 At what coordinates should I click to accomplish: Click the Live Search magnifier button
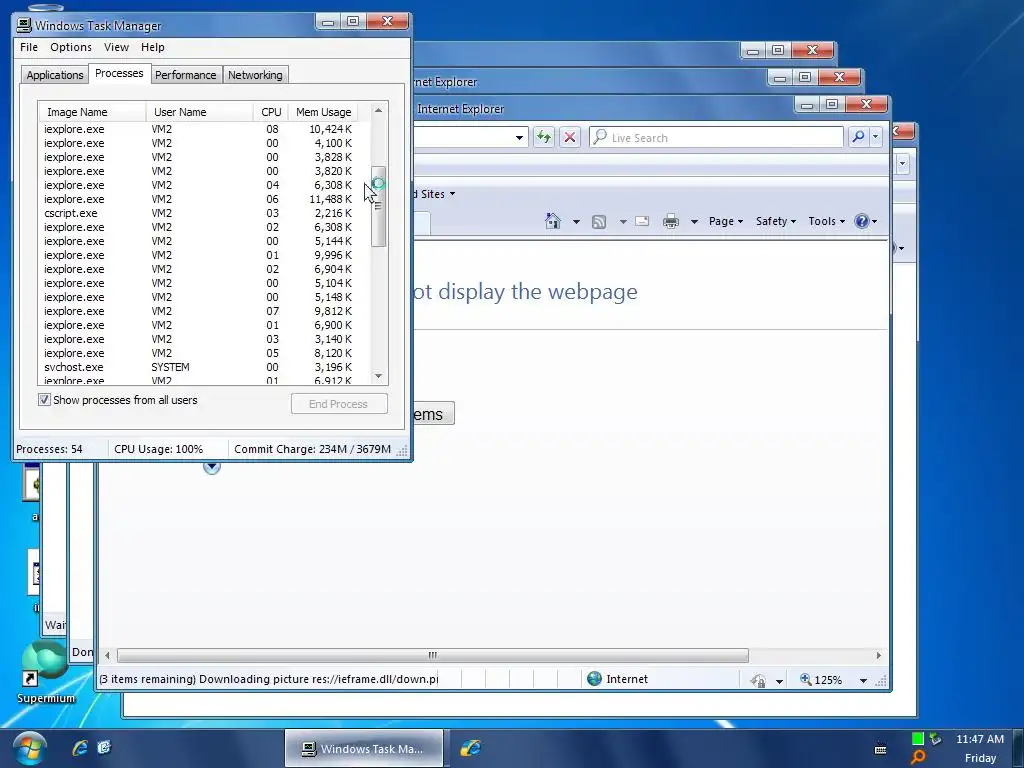[858, 137]
